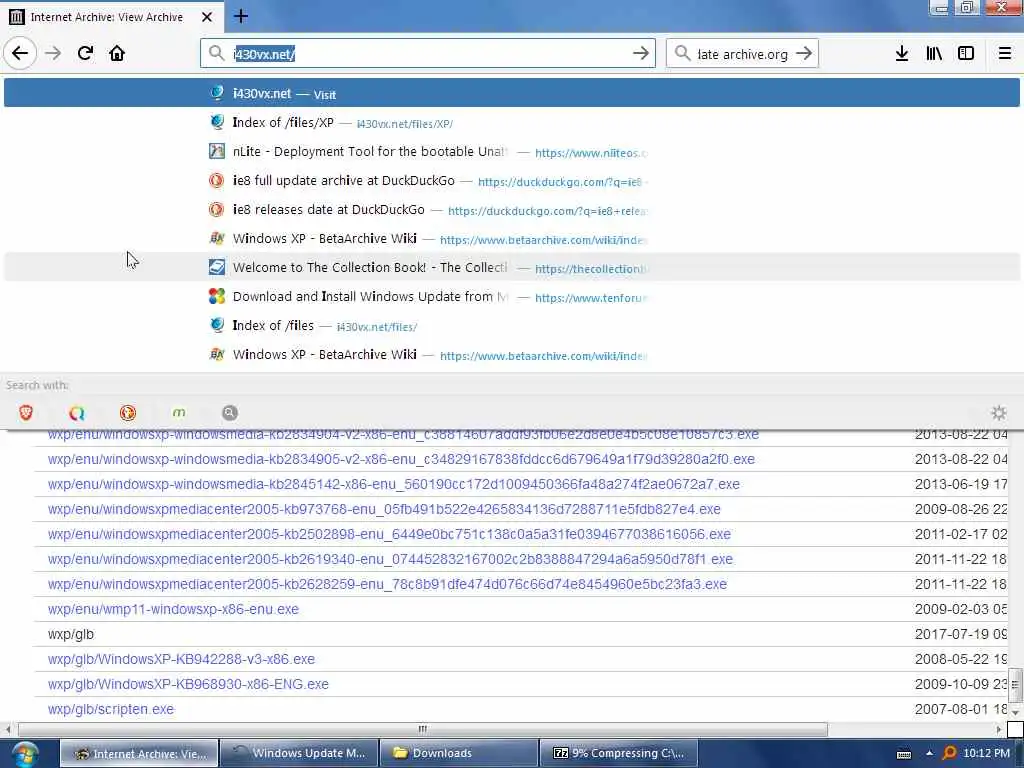Click the orange magnifier tray icon
Image resolution: width=1024 pixels, height=768 pixels.
tap(950, 754)
